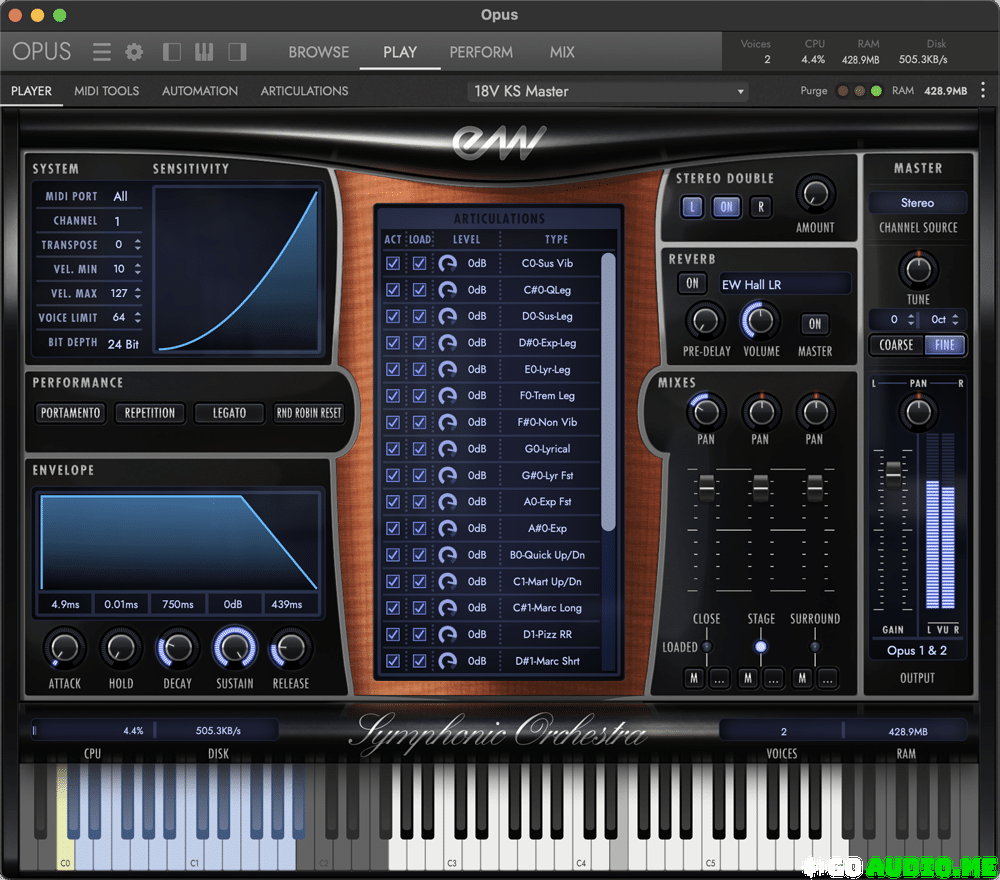This screenshot has height=880, width=1000.
Task: Click the Portamento performance button
Action: (70, 413)
